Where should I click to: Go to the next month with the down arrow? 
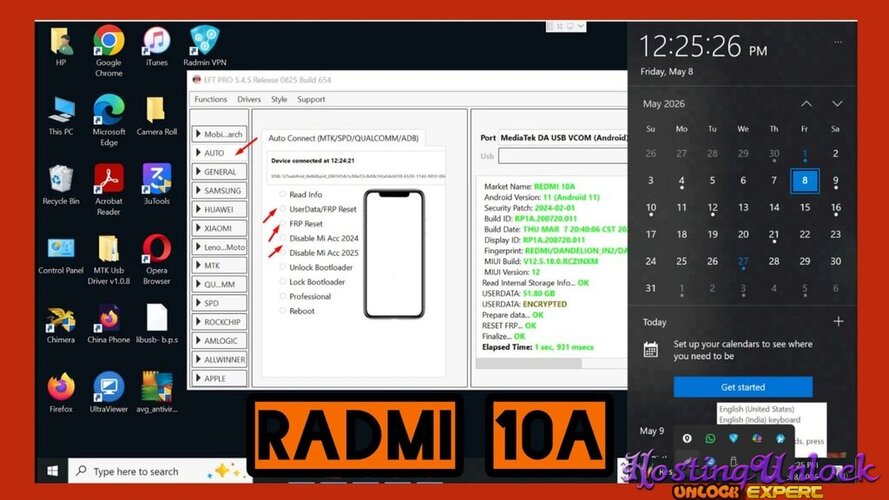[x=837, y=104]
